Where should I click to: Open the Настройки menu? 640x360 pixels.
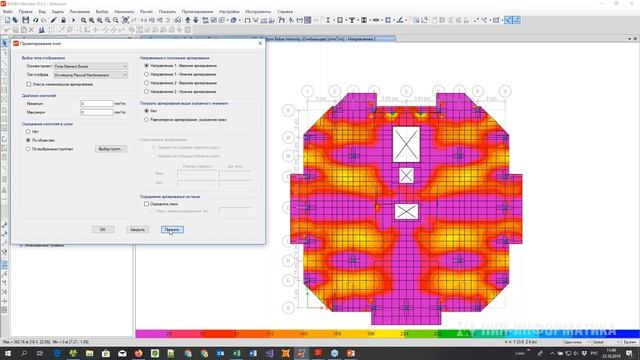(229, 12)
